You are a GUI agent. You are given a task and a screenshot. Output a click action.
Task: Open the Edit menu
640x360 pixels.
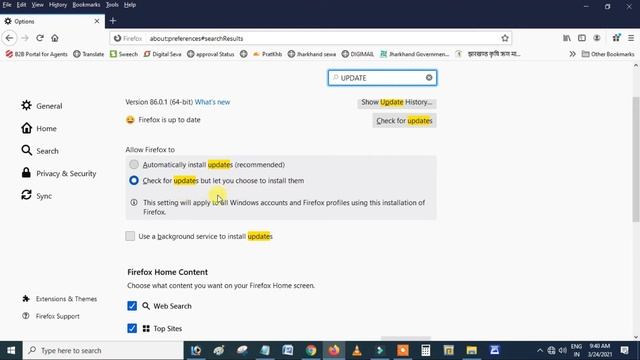pyautogui.click(x=21, y=5)
